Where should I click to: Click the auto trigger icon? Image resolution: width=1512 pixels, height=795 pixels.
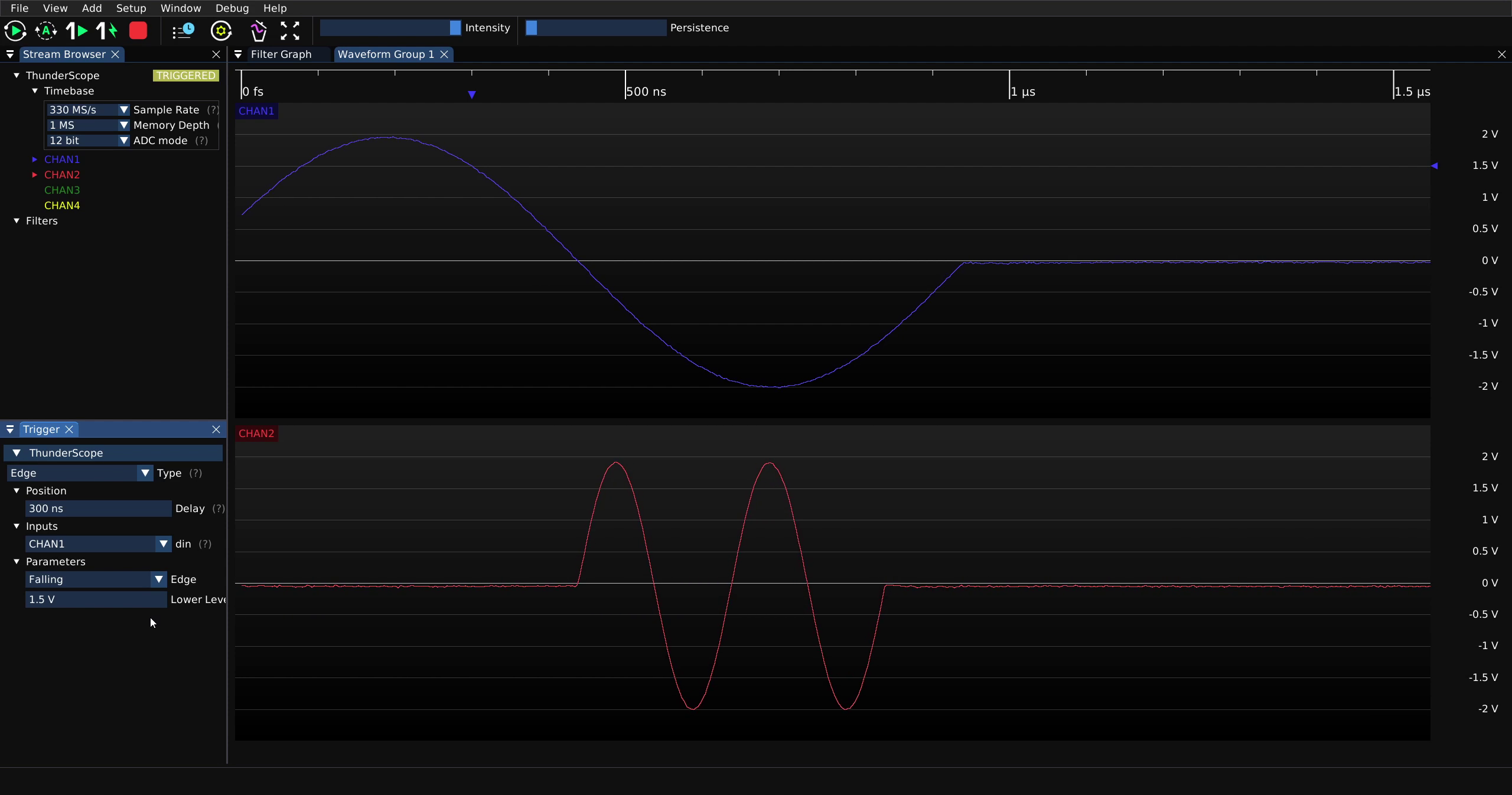pyautogui.click(x=46, y=31)
